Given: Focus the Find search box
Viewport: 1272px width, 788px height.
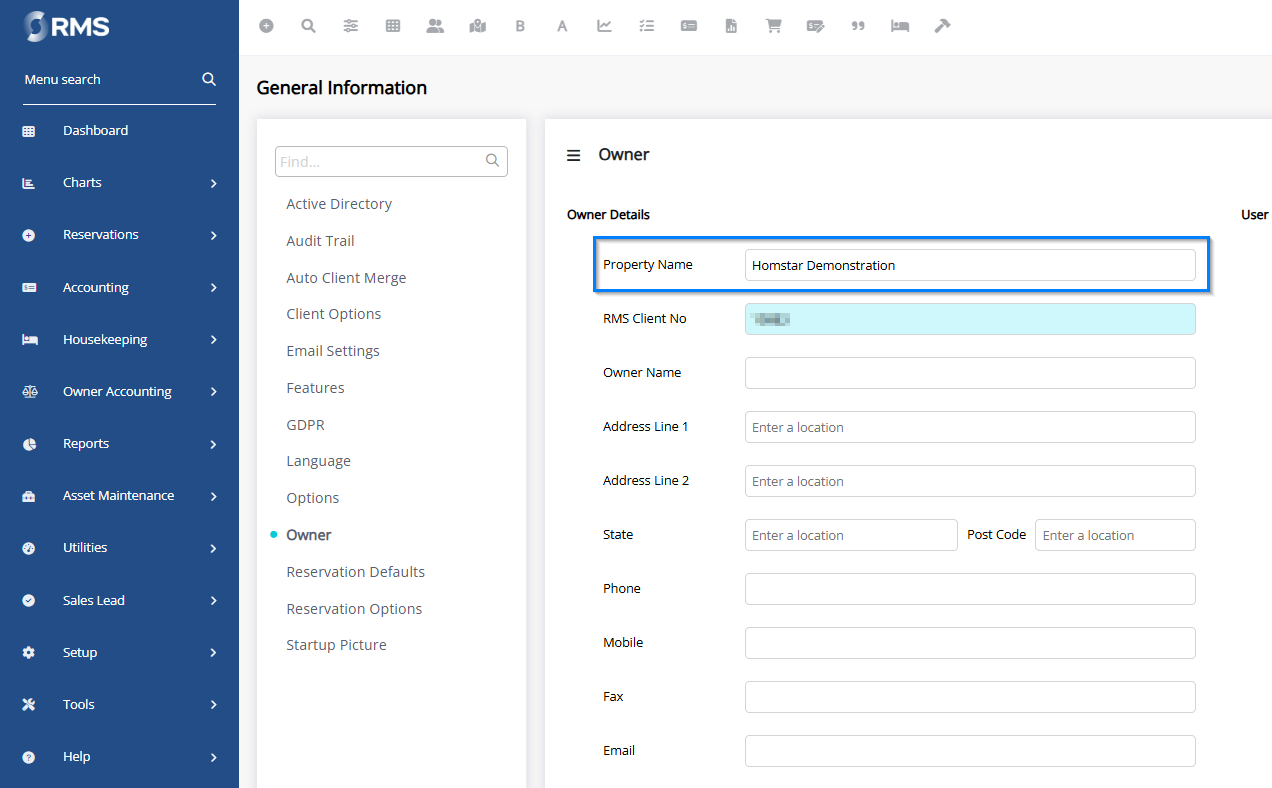Looking at the screenshot, I should (380, 162).
